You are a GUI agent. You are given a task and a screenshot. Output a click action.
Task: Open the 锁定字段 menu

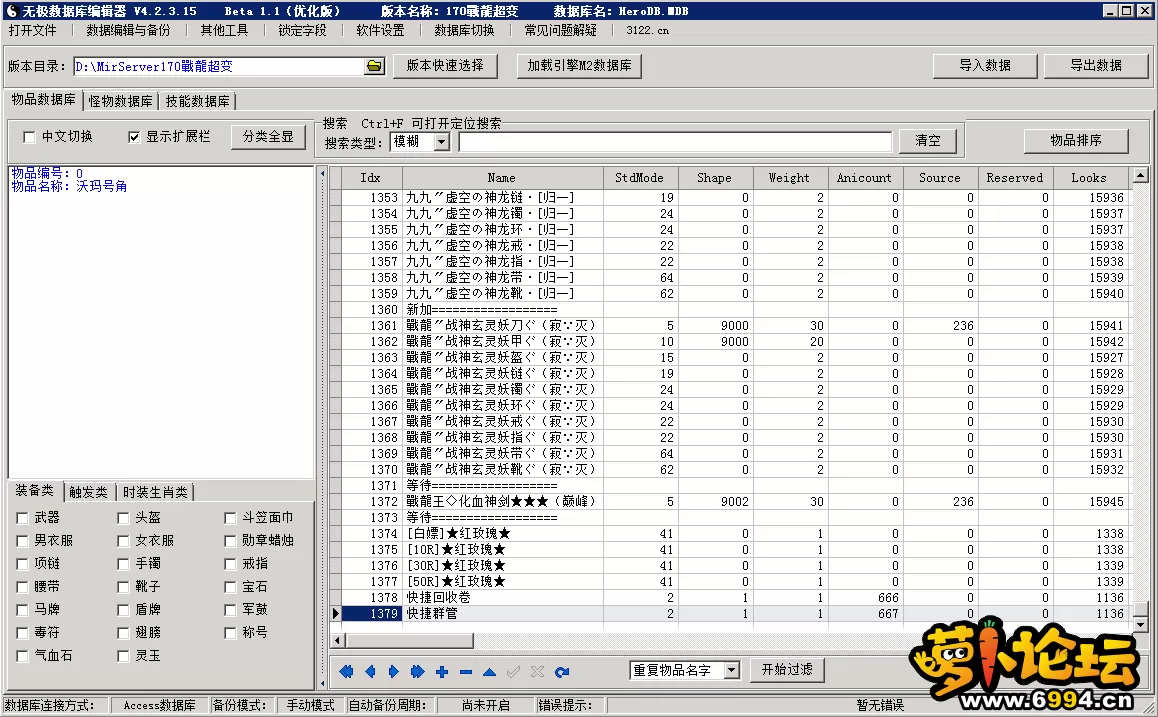point(302,30)
